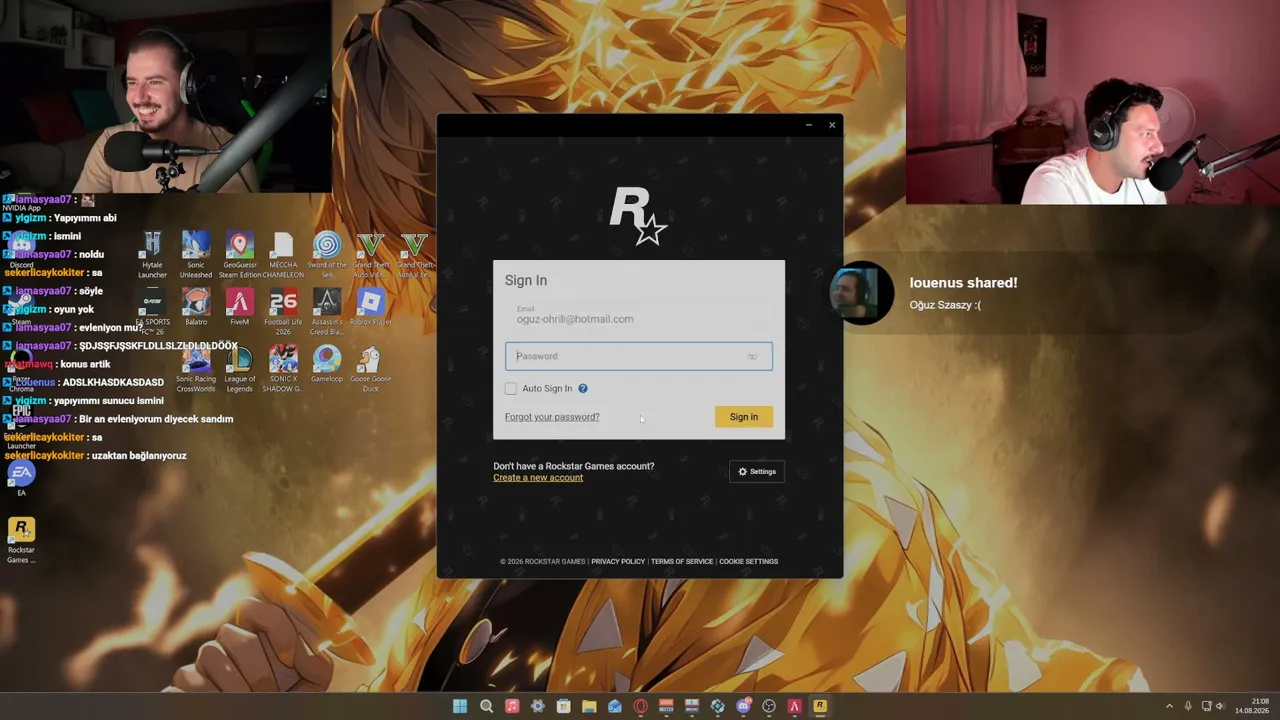Select the Assassin's Creed desktop shortcut
The image size is (1280, 720).
point(327,311)
